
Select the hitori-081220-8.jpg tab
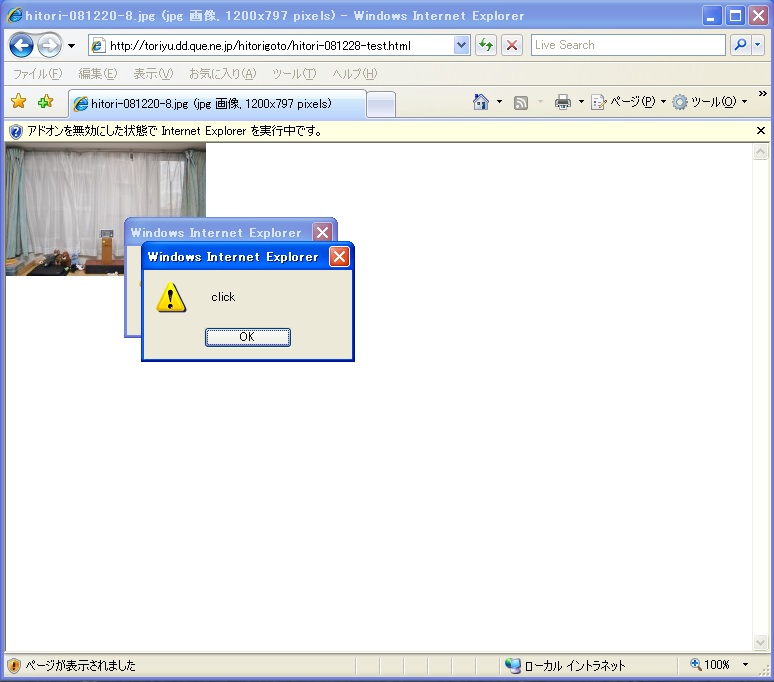pyautogui.click(x=217, y=104)
